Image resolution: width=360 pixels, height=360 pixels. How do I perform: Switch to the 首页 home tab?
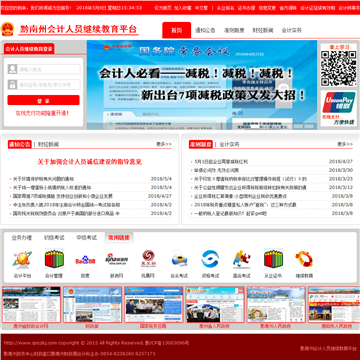click(x=177, y=30)
